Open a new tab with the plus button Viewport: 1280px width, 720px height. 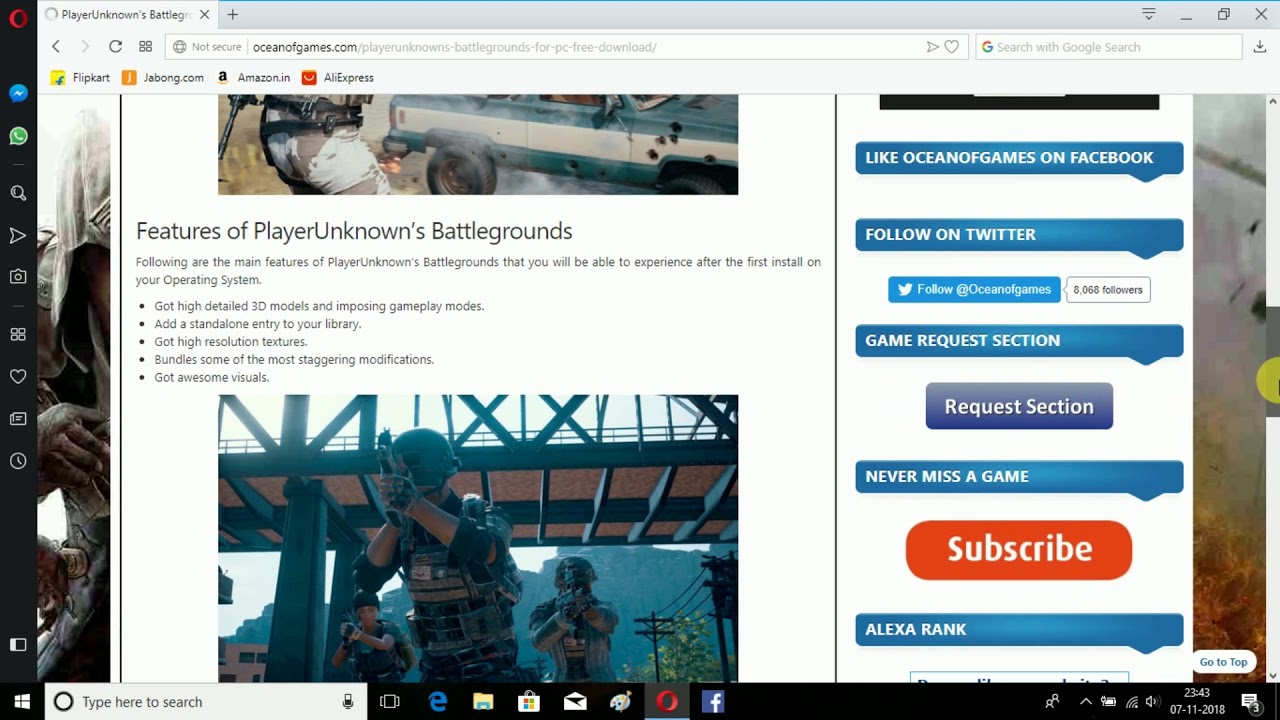tap(232, 14)
